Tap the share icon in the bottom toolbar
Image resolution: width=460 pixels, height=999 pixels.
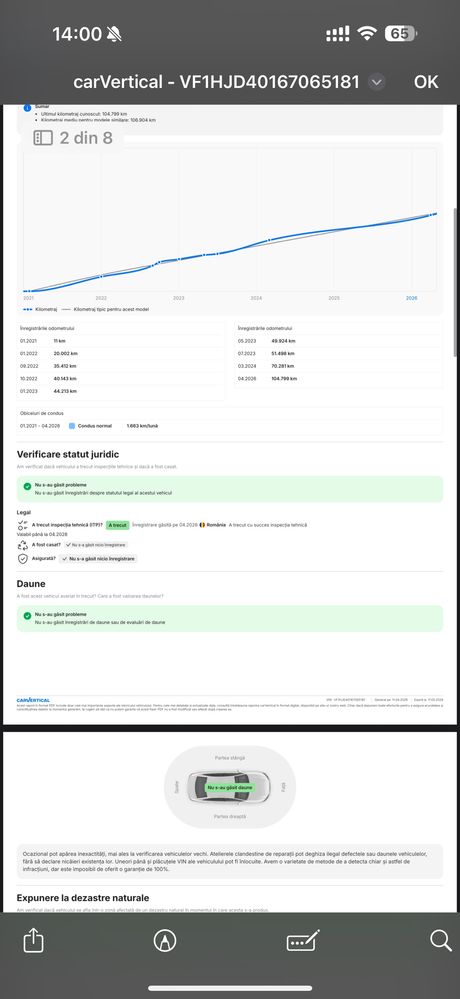point(33,940)
